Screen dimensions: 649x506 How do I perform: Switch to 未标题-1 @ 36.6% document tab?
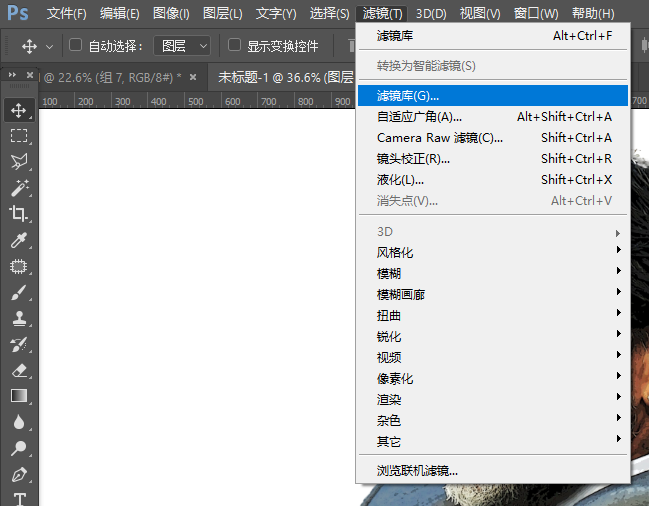286,77
